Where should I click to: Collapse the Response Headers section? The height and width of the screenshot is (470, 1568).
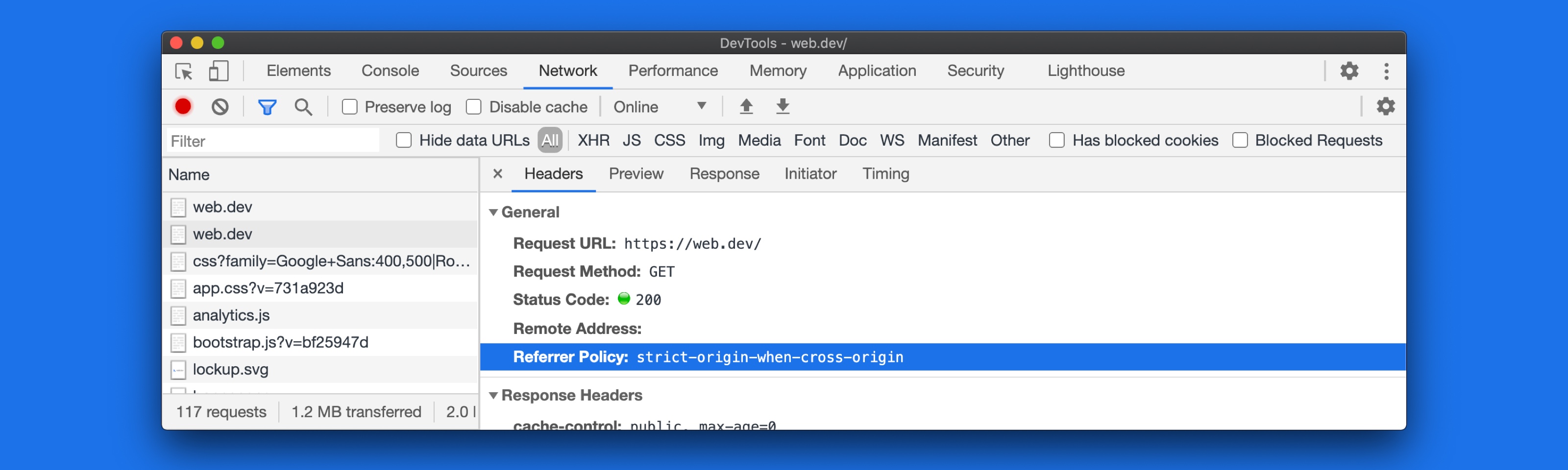pyautogui.click(x=494, y=395)
